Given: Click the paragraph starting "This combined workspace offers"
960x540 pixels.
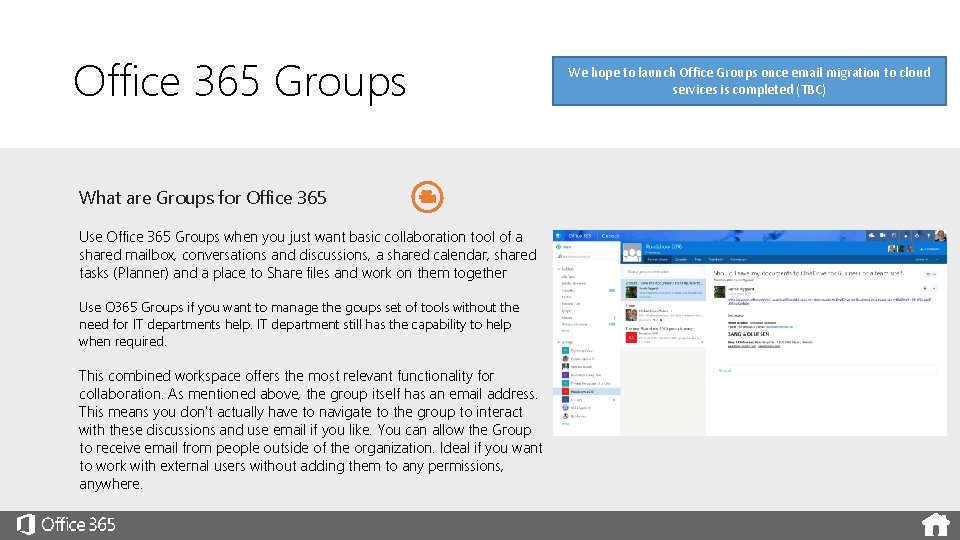Looking at the screenshot, I should point(310,430).
